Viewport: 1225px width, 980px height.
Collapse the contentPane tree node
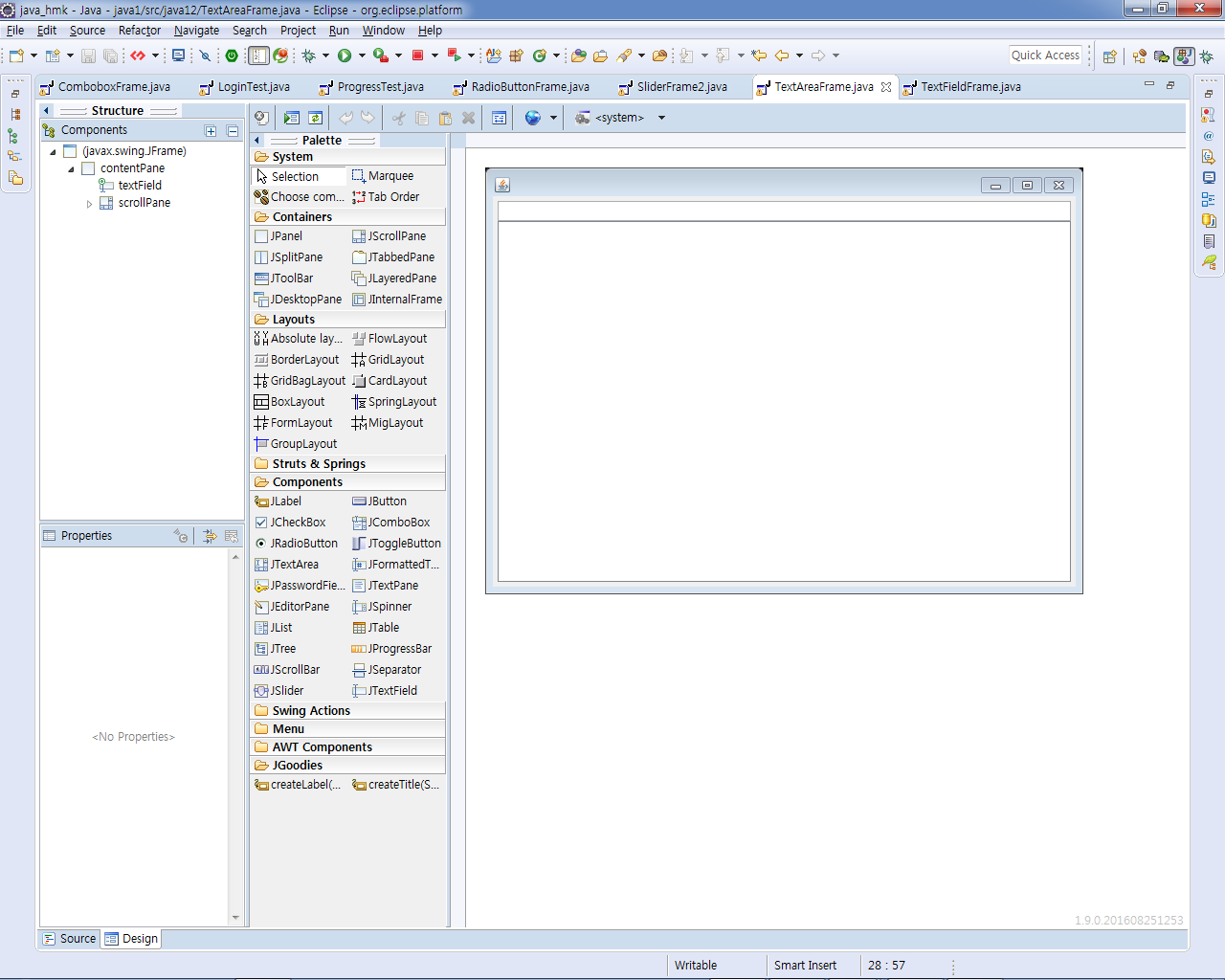[71, 169]
